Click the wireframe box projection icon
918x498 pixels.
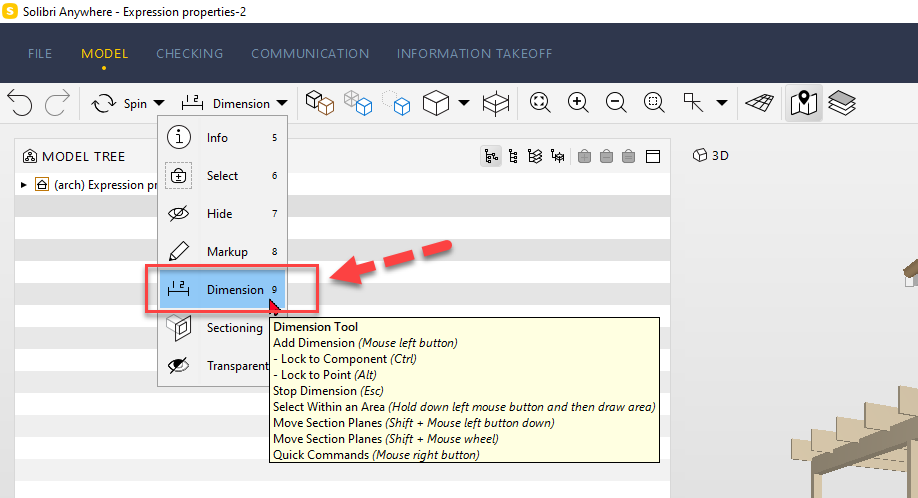click(496, 104)
